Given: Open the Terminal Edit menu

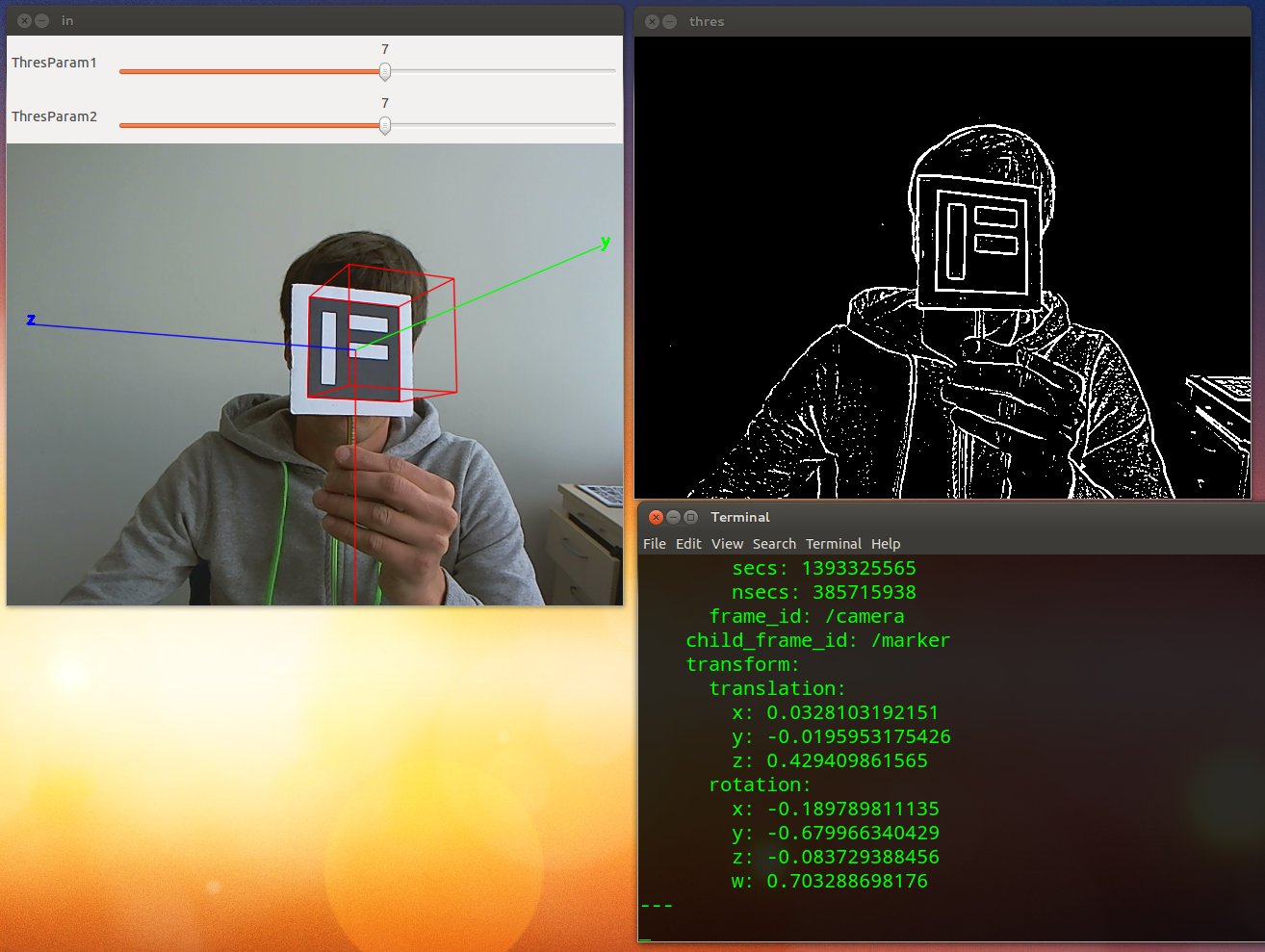Looking at the screenshot, I should coord(688,544).
